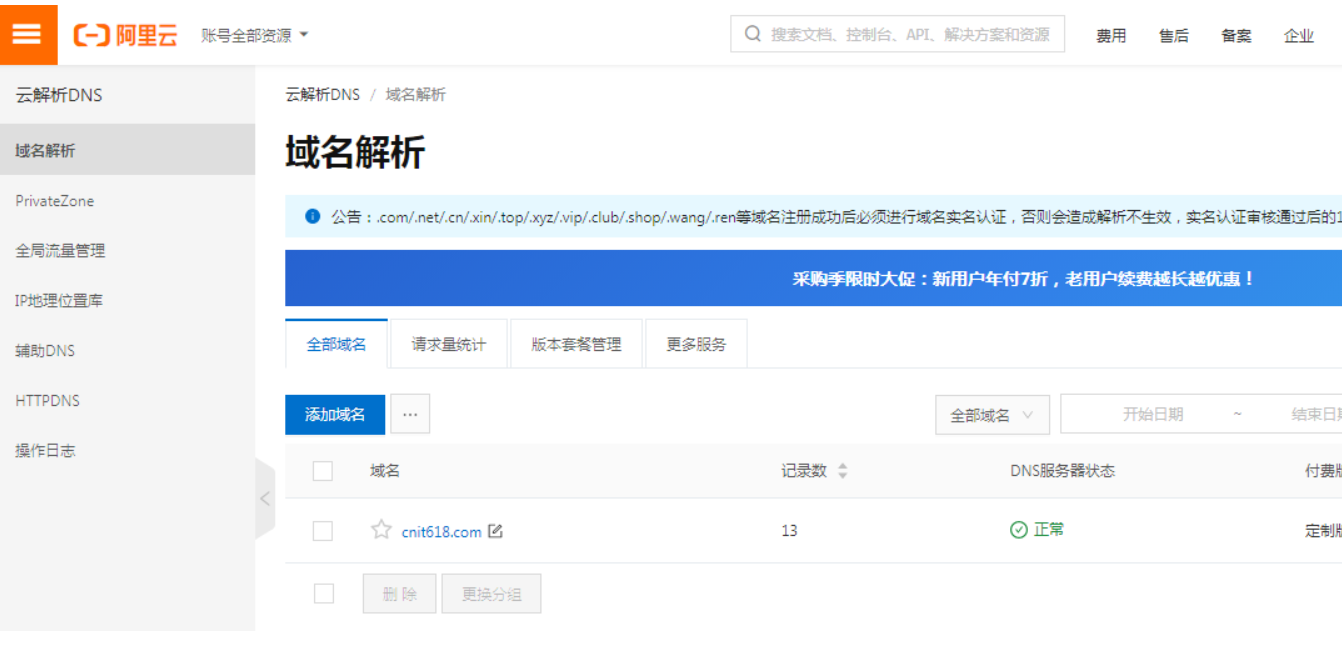The image size is (1342, 655).
Task: Click the 采购季限时大促 promotion banner
Action: point(813,278)
